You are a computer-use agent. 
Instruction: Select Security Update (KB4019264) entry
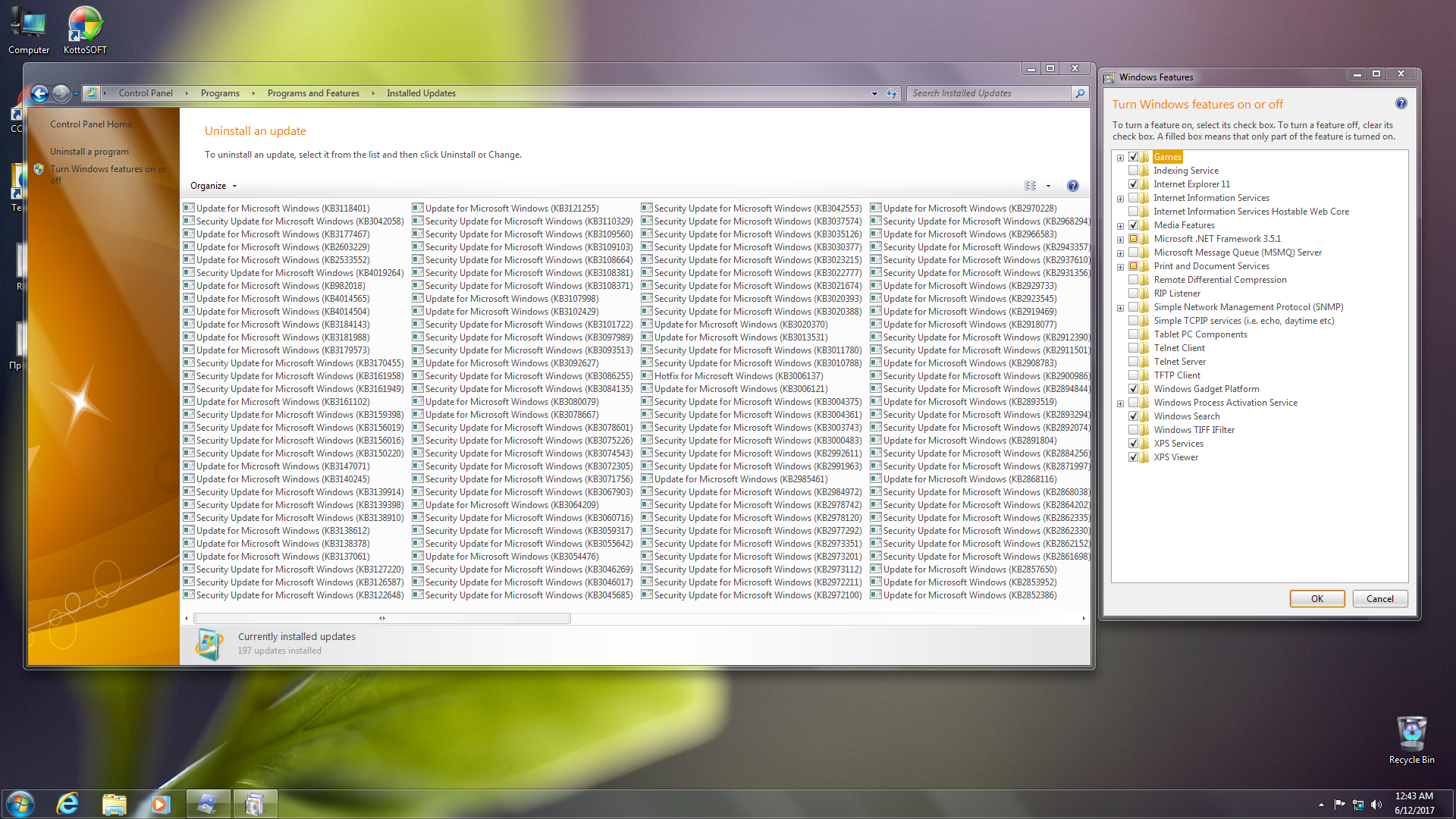(293, 273)
